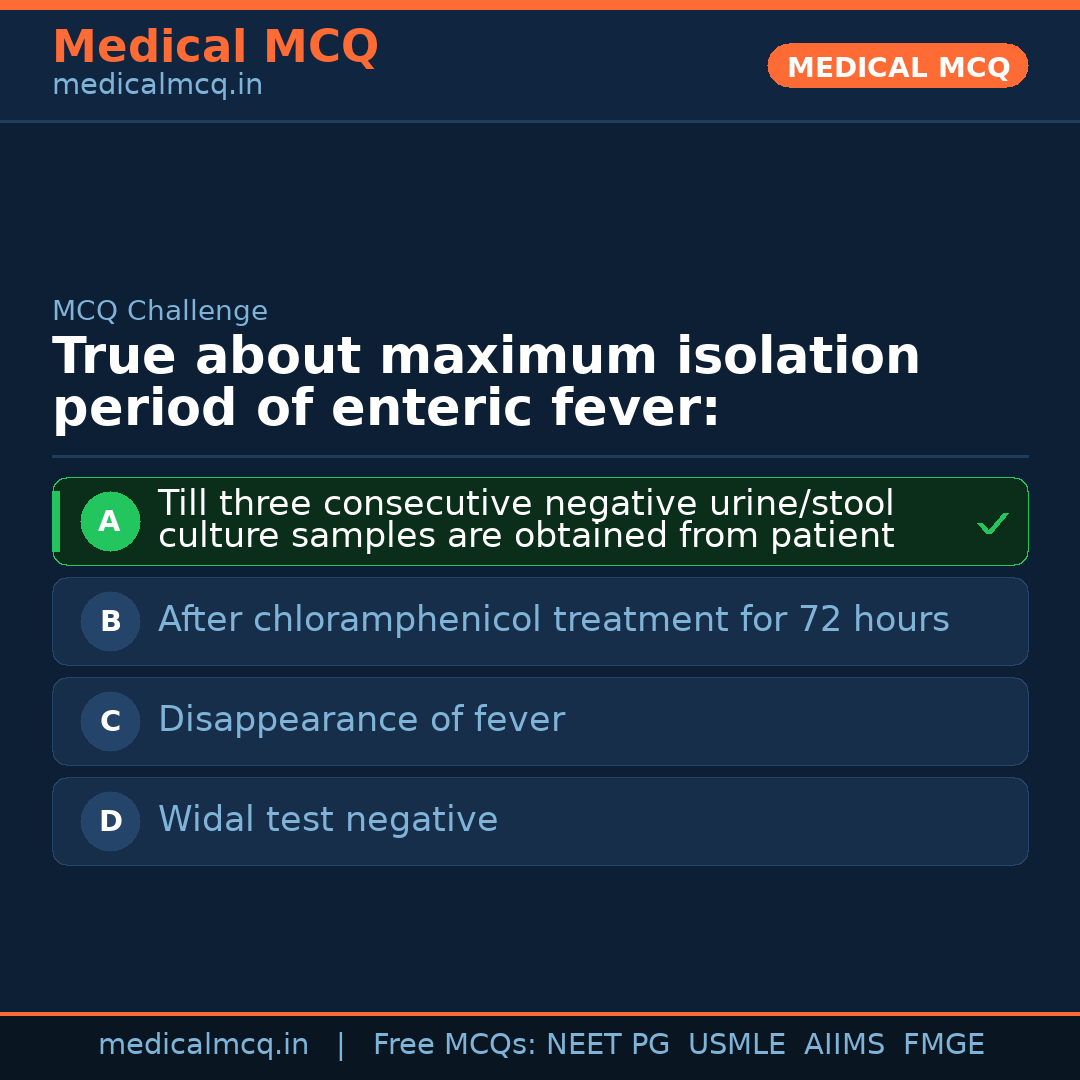
Task: Select answer 'Widal test negative'
Action: point(328,820)
